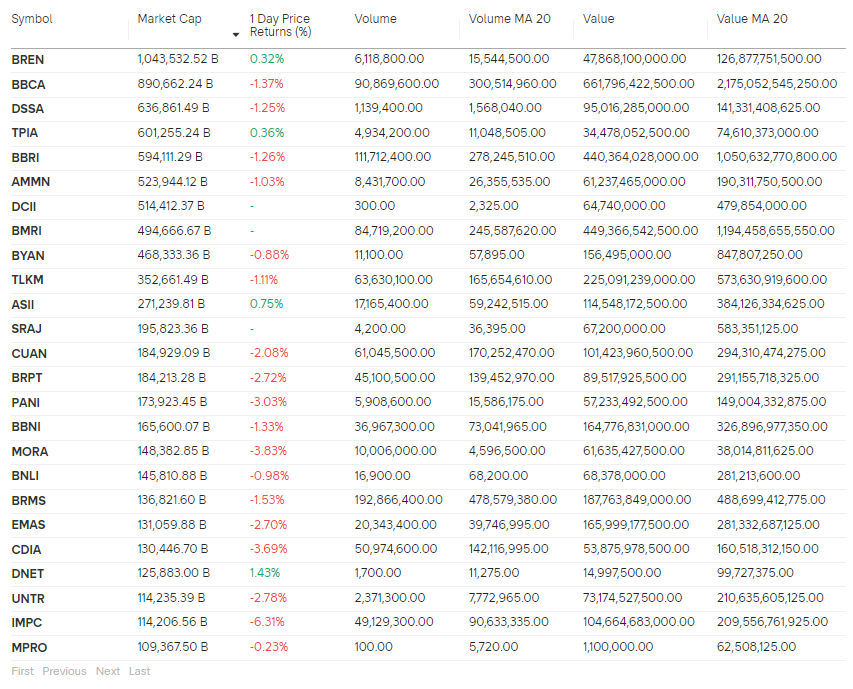Sort by Volume MA 20 header

[510, 19]
